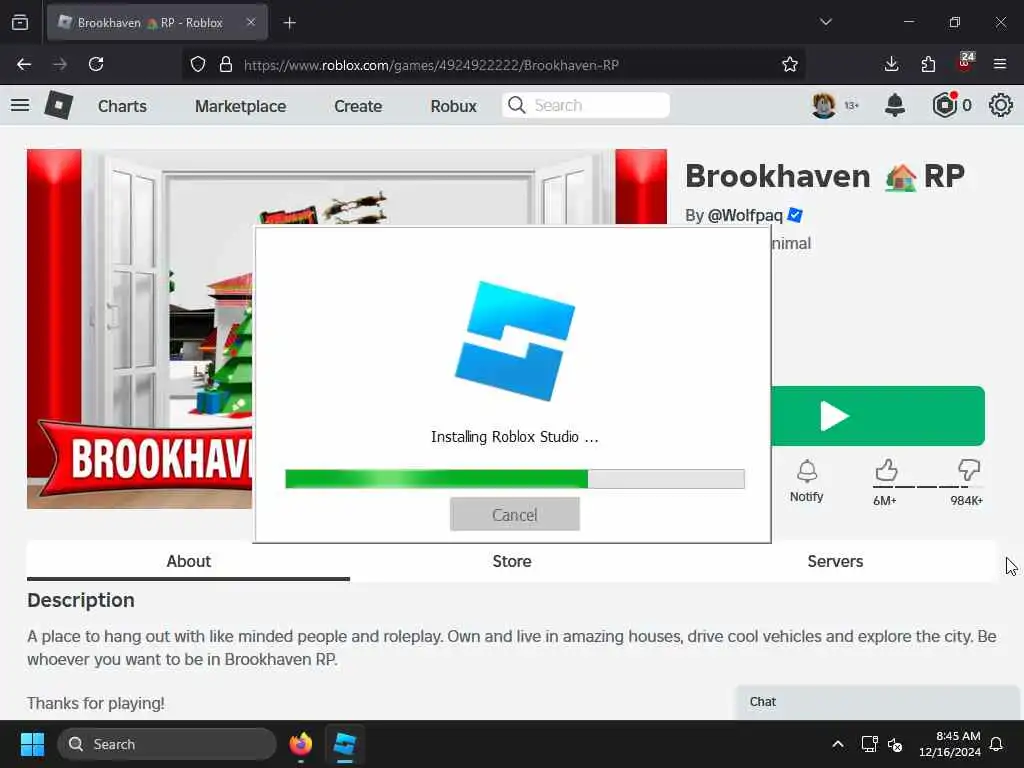Switch to the Store tab

pyautogui.click(x=512, y=561)
